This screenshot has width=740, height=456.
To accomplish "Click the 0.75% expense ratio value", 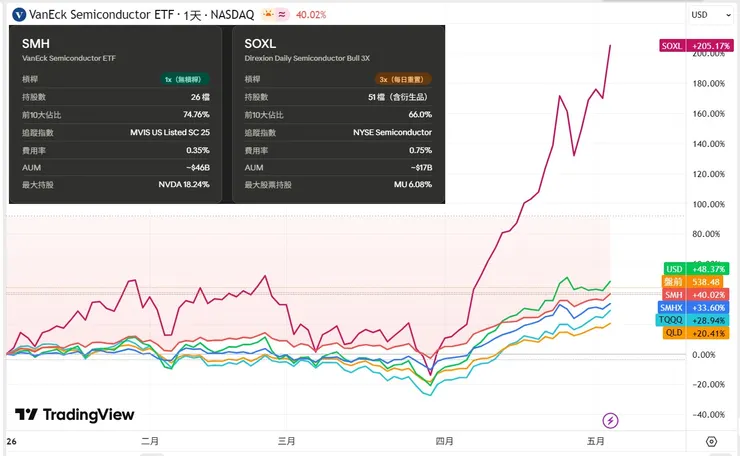I will pyautogui.click(x=420, y=150).
